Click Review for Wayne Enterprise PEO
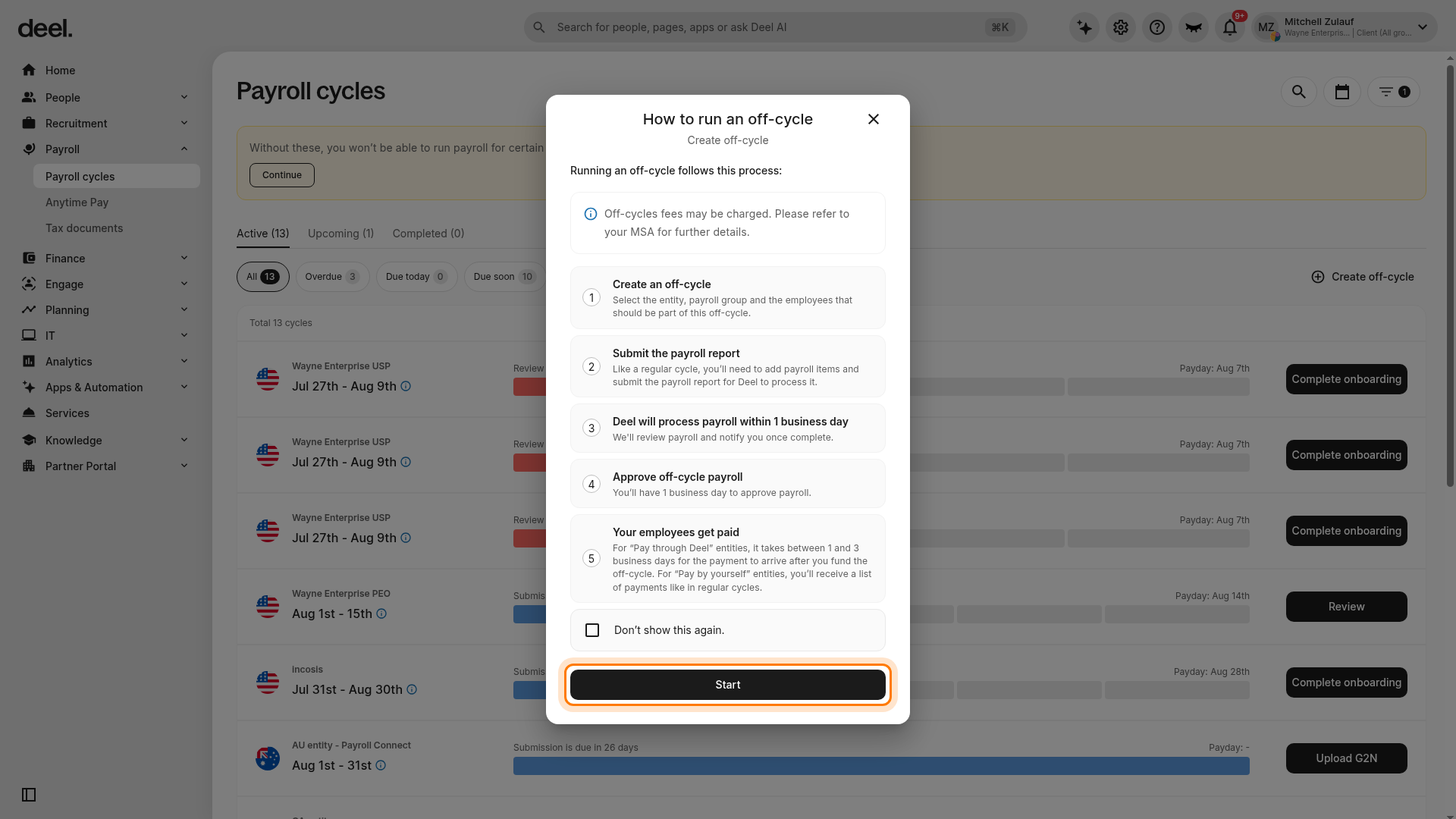The image size is (1456, 819). pos(1346,607)
